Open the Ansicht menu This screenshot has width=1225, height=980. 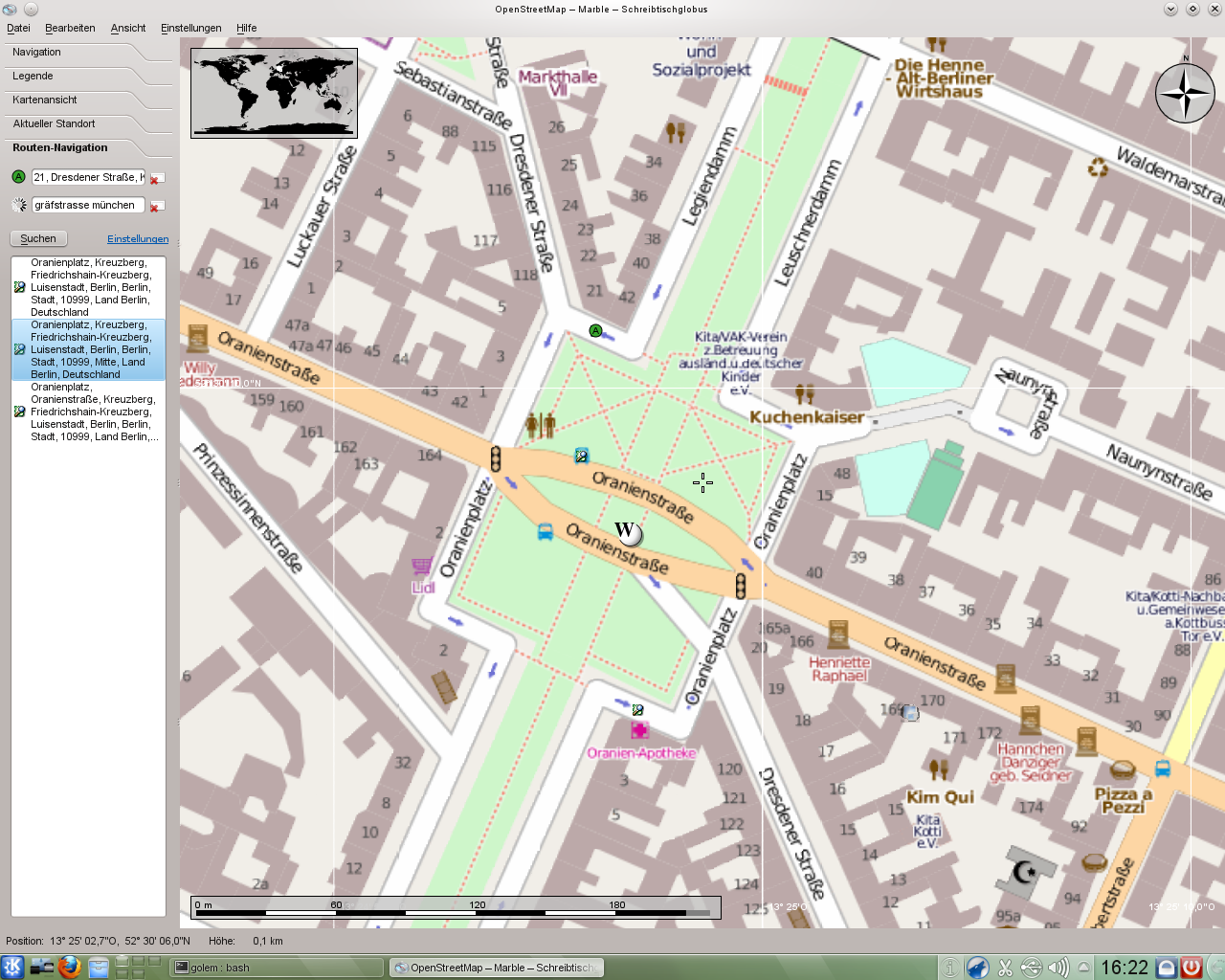[x=127, y=28]
